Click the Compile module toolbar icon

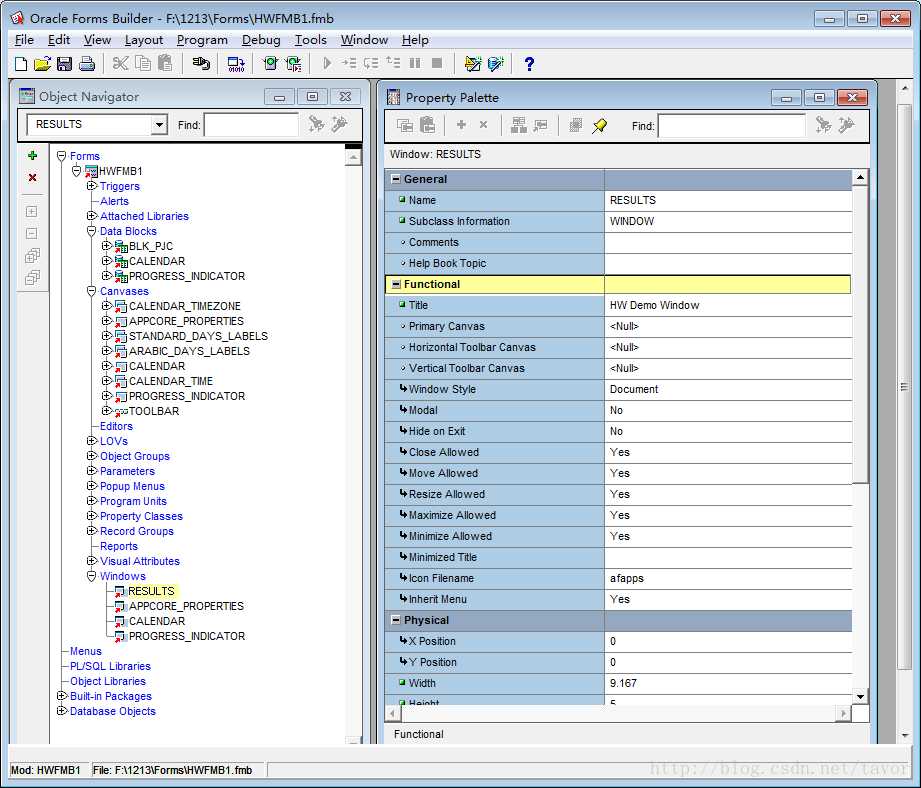coord(236,63)
